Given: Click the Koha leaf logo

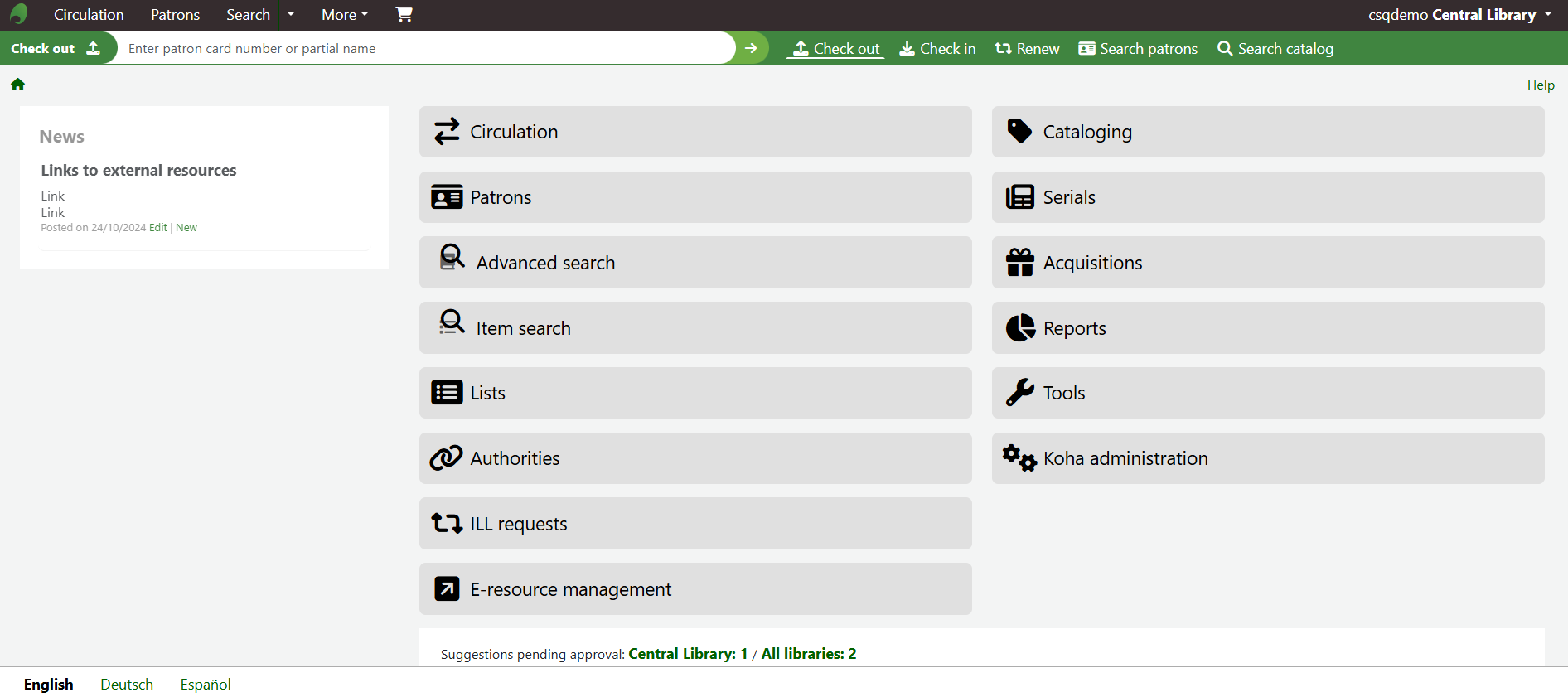Looking at the screenshot, I should (18, 14).
